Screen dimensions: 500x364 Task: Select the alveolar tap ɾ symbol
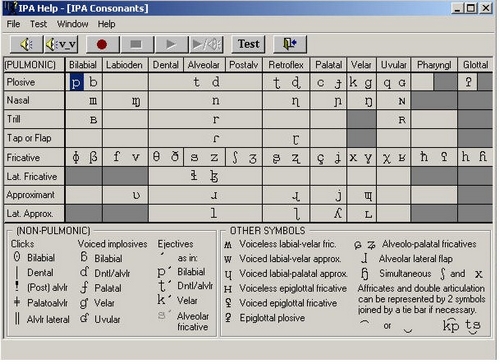click(216, 138)
